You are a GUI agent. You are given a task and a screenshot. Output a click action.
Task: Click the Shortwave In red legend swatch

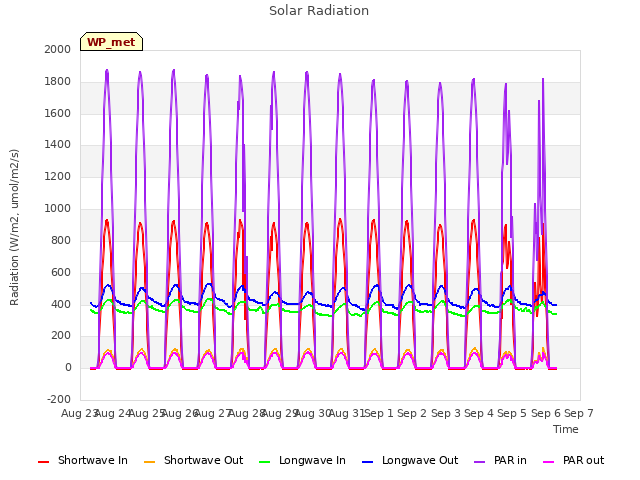coord(43,462)
